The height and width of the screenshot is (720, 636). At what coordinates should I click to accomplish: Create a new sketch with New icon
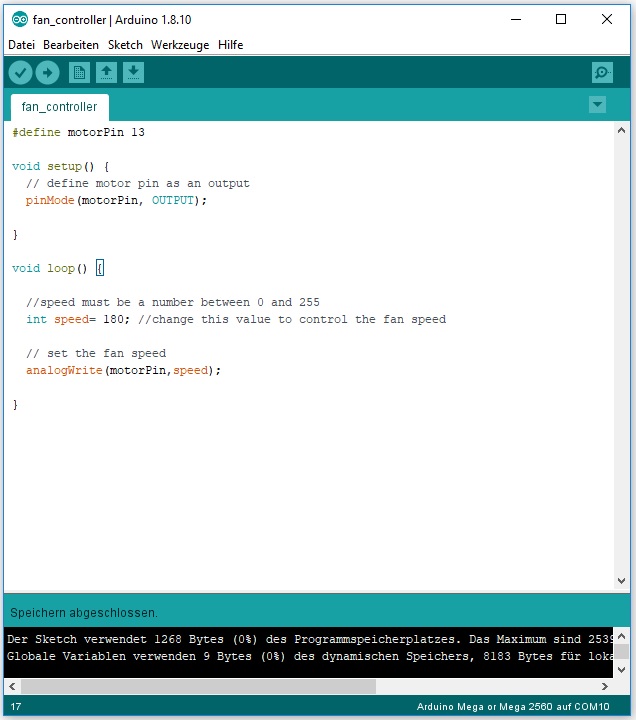79,73
